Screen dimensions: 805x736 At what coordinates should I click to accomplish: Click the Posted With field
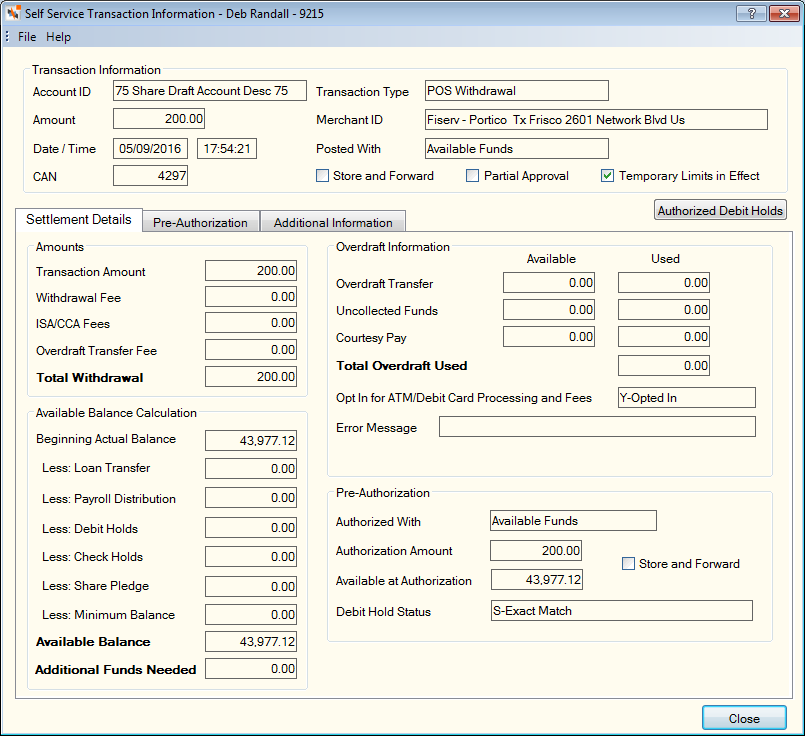[x=516, y=149]
